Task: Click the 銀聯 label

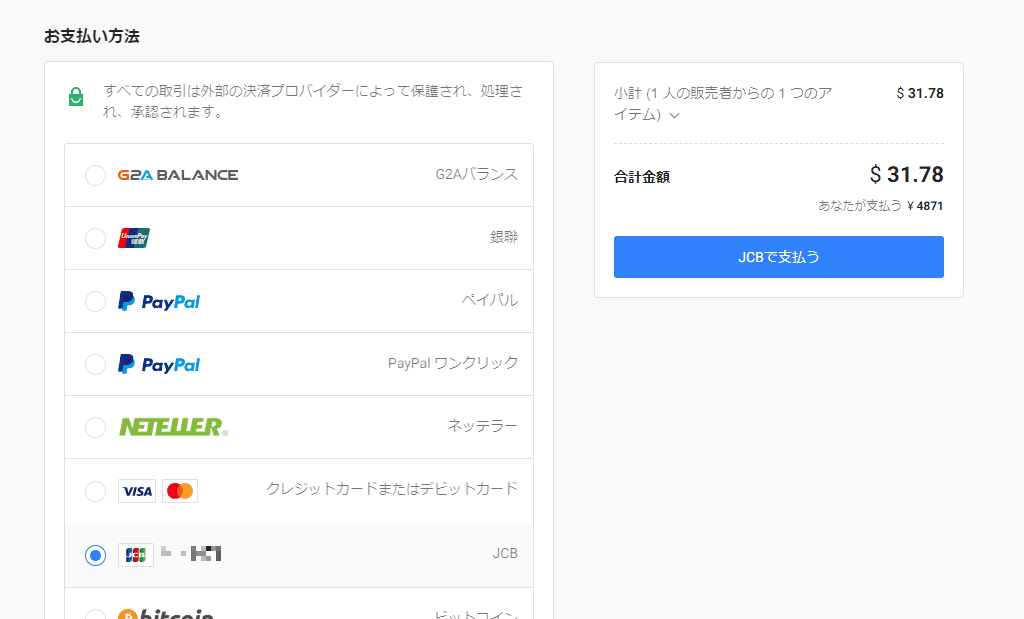Action: pyautogui.click(x=504, y=237)
